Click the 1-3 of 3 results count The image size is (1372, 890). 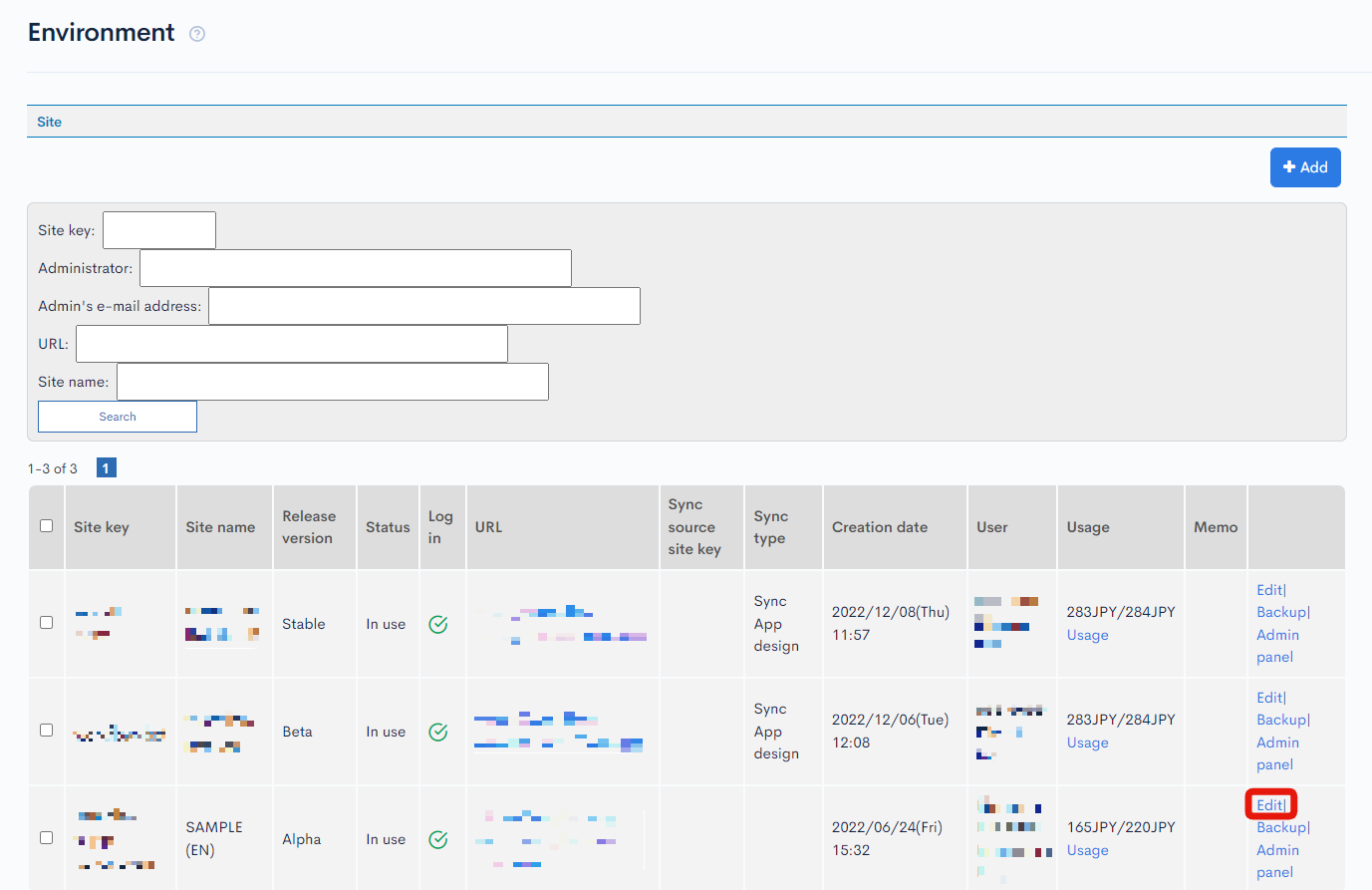53,468
